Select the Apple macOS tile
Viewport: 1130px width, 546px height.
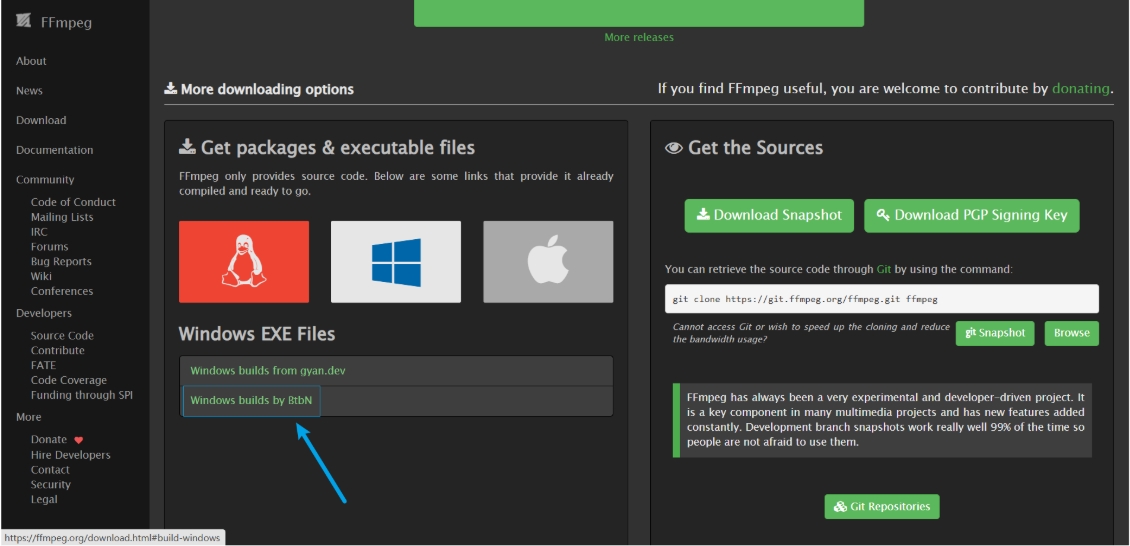coord(548,261)
